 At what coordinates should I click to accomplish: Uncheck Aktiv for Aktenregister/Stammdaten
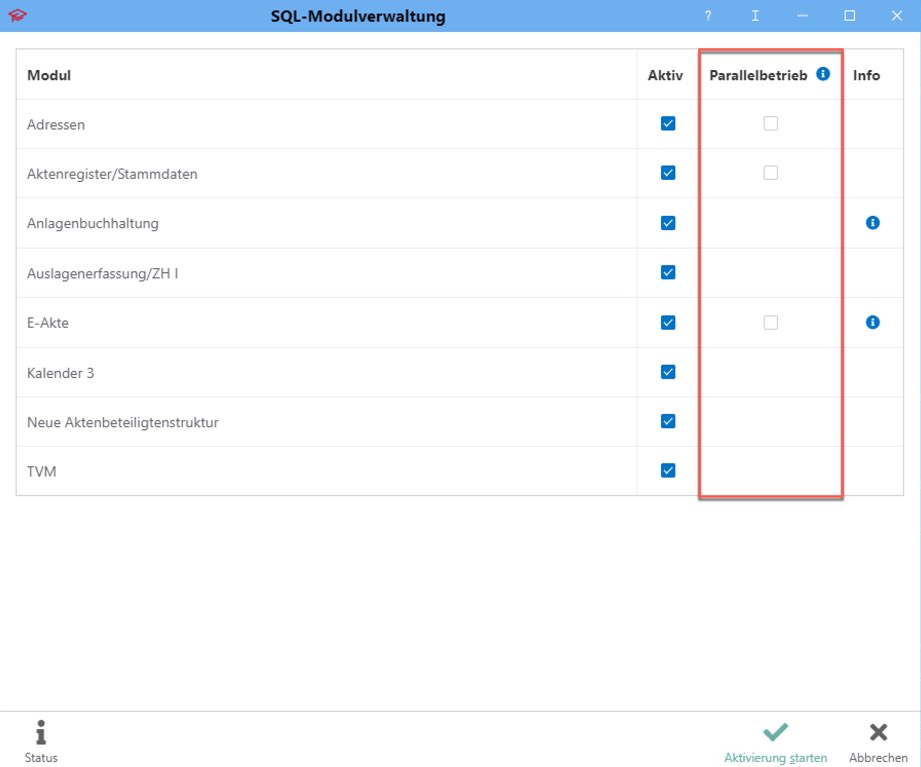point(668,173)
